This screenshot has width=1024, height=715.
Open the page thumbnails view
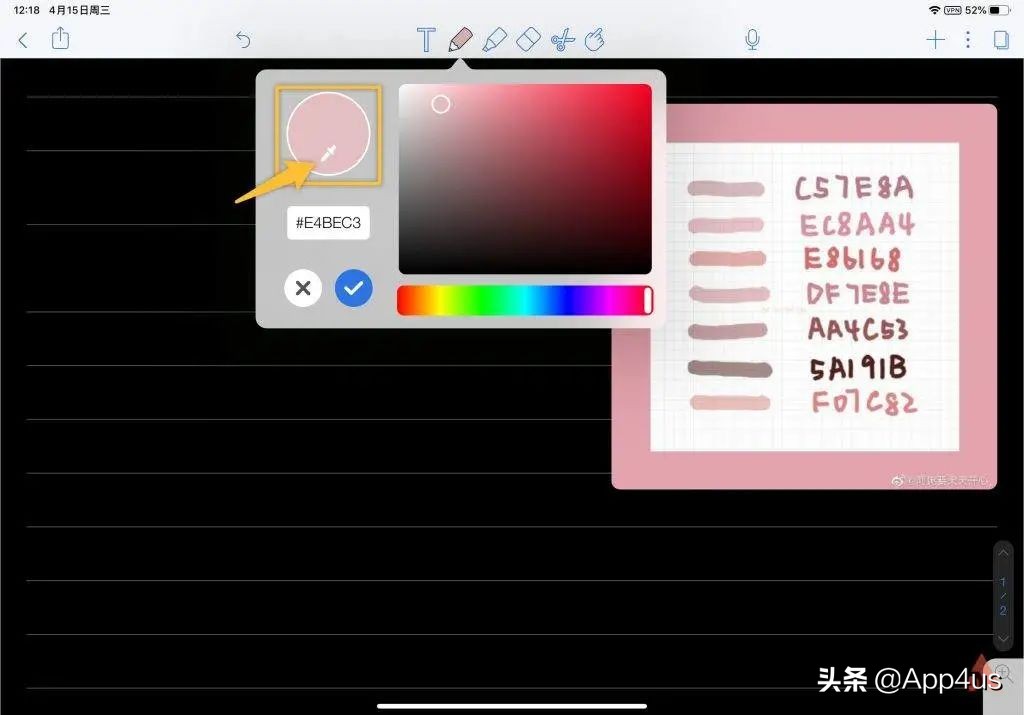(1003, 39)
